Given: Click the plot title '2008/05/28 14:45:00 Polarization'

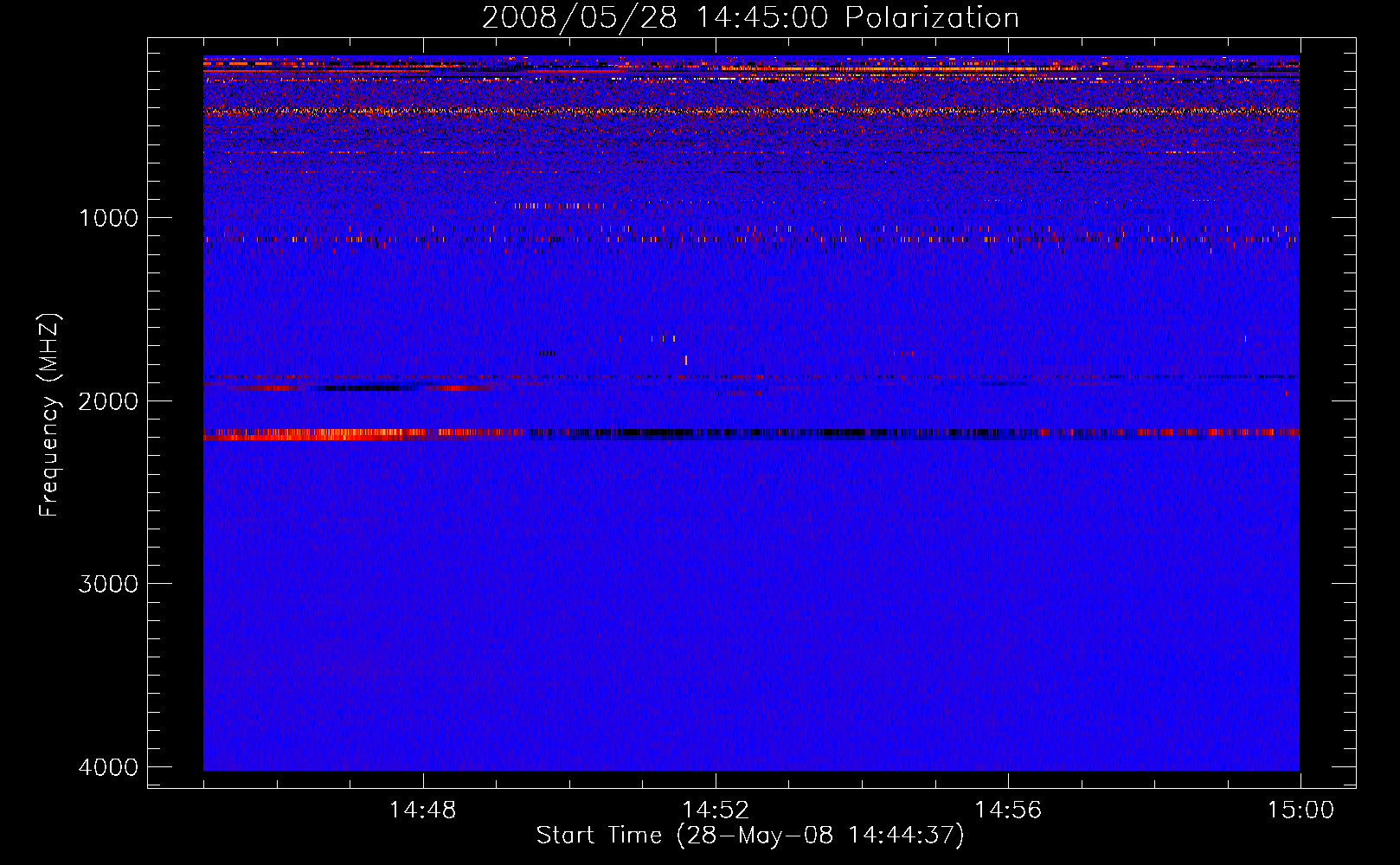Looking at the screenshot, I should (x=750, y=17).
